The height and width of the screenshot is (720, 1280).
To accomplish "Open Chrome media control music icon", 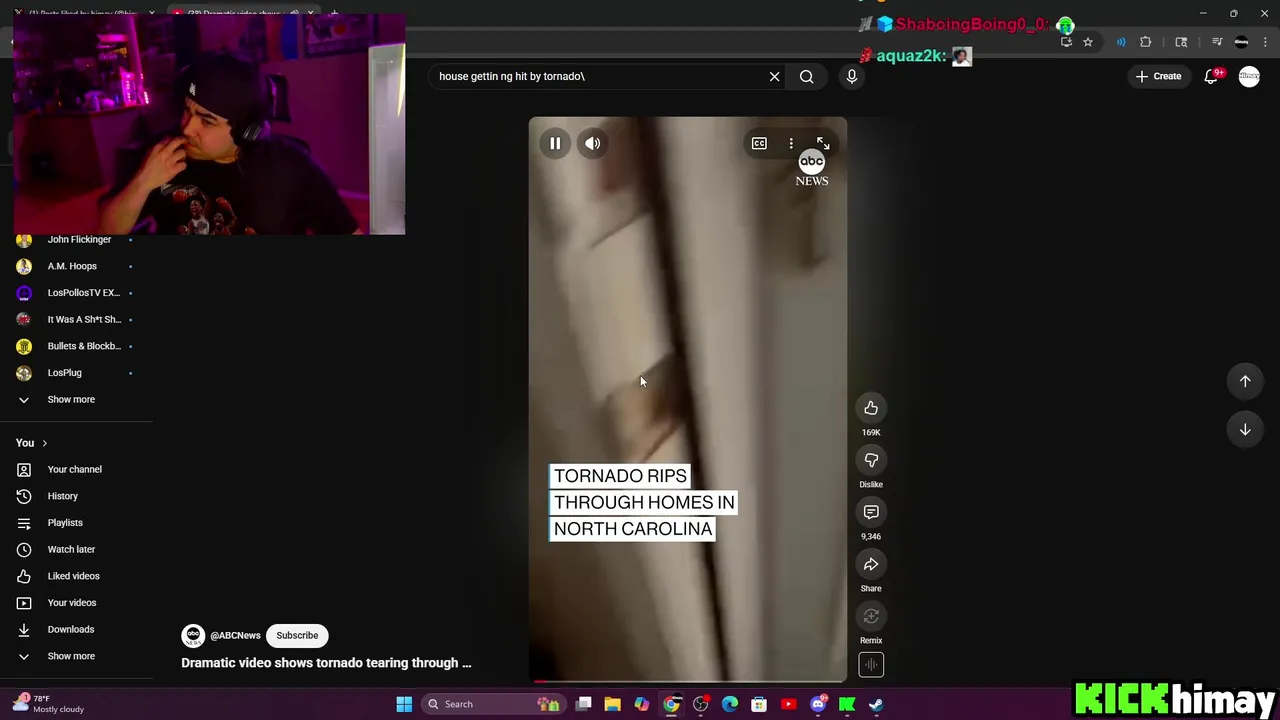I will pyautogui.click(x=1217, y=42).
